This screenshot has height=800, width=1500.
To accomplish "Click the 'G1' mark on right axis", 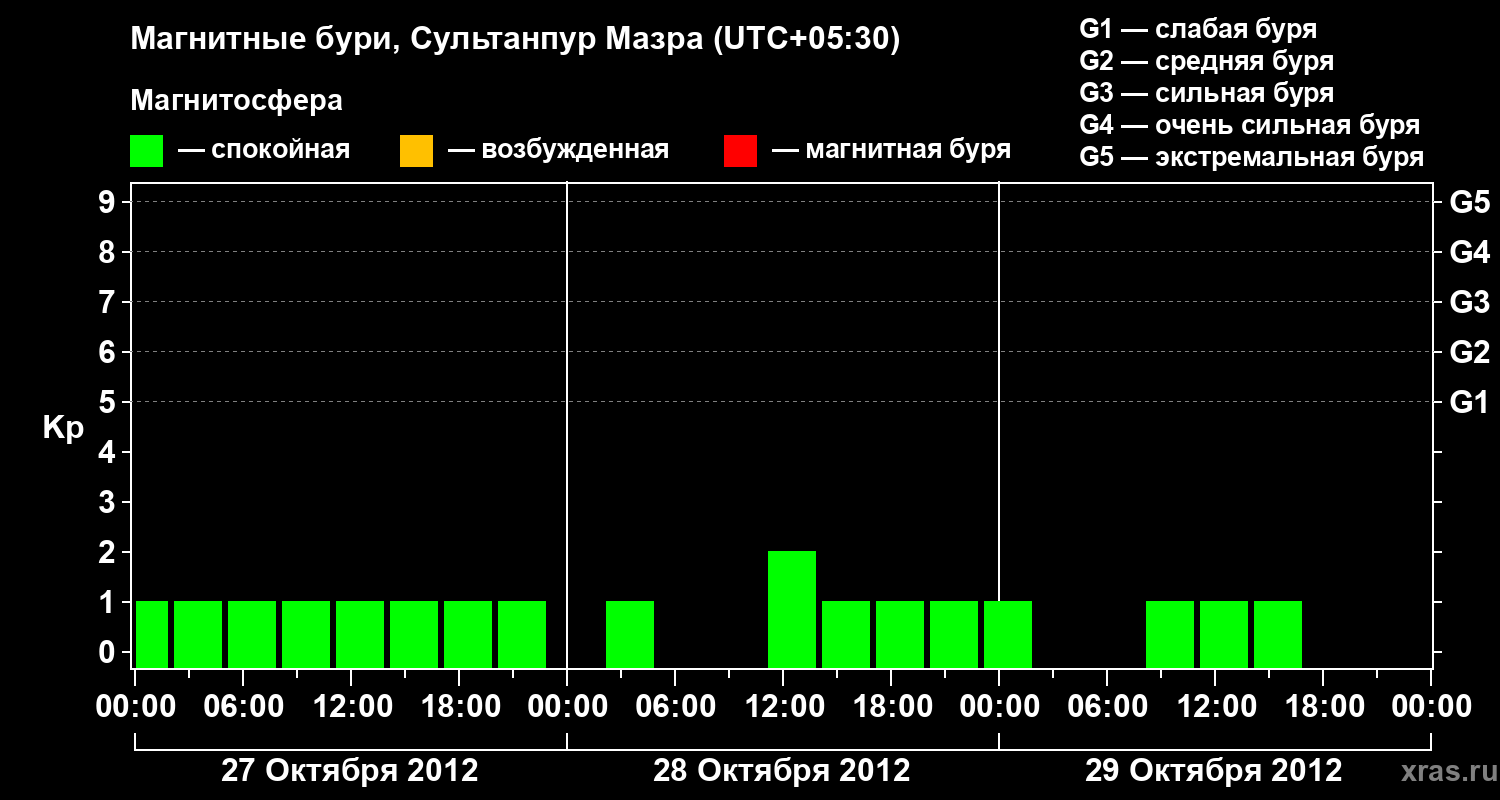I will [x=1469, y=402].
